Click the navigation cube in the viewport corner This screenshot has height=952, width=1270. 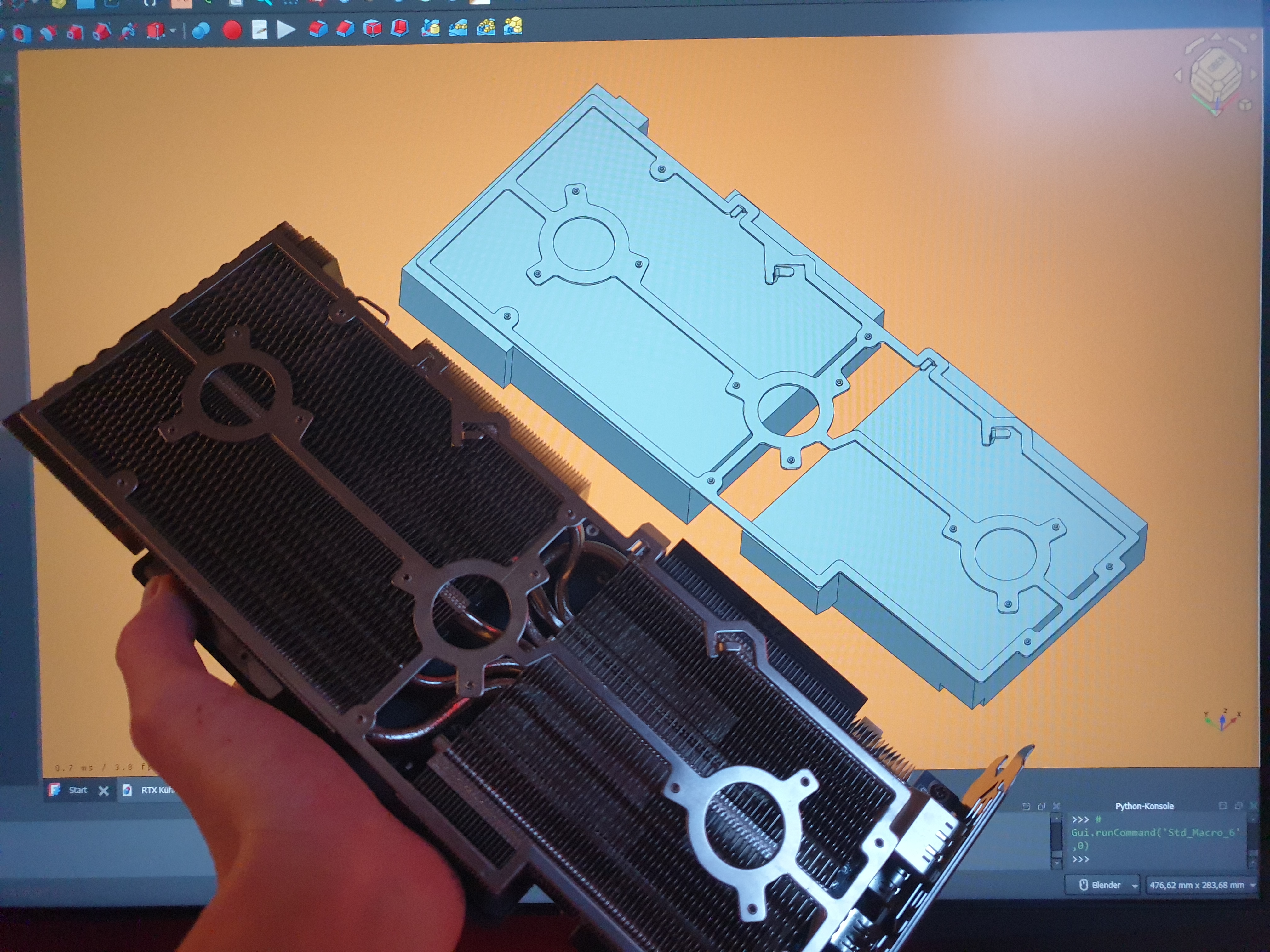click(1216, 75)
